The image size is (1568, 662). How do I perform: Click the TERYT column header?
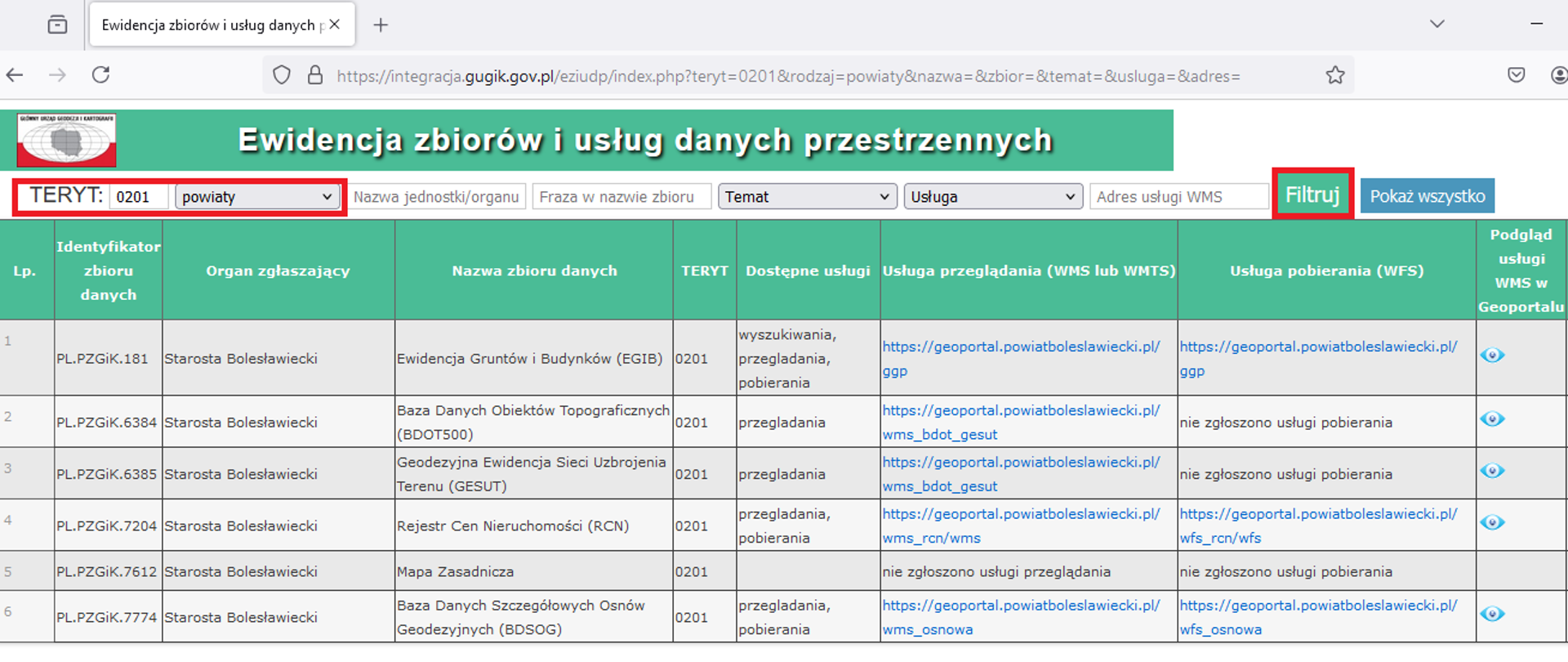[704, 271]
